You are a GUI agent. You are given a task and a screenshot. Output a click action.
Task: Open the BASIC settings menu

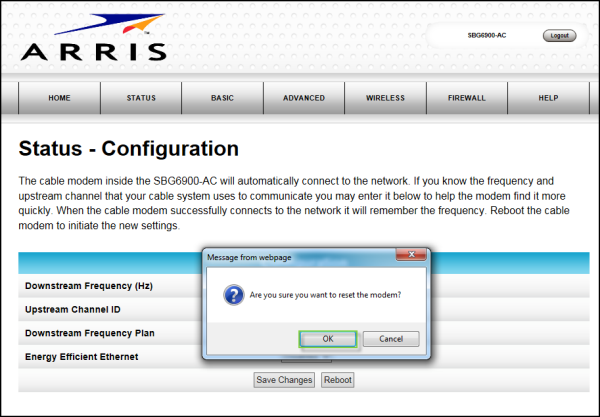(x=222, y=98)
